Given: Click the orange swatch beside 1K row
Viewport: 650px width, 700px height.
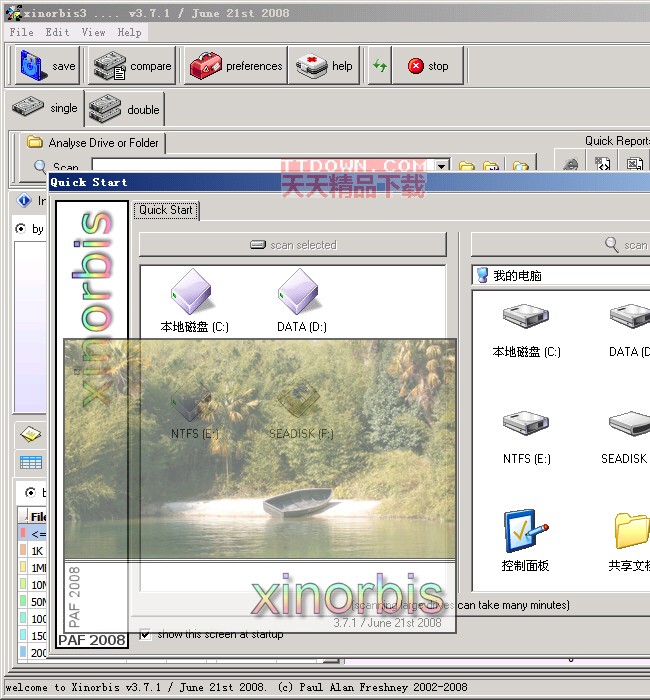Looking at the screenshot, I should tap(23, 550).
